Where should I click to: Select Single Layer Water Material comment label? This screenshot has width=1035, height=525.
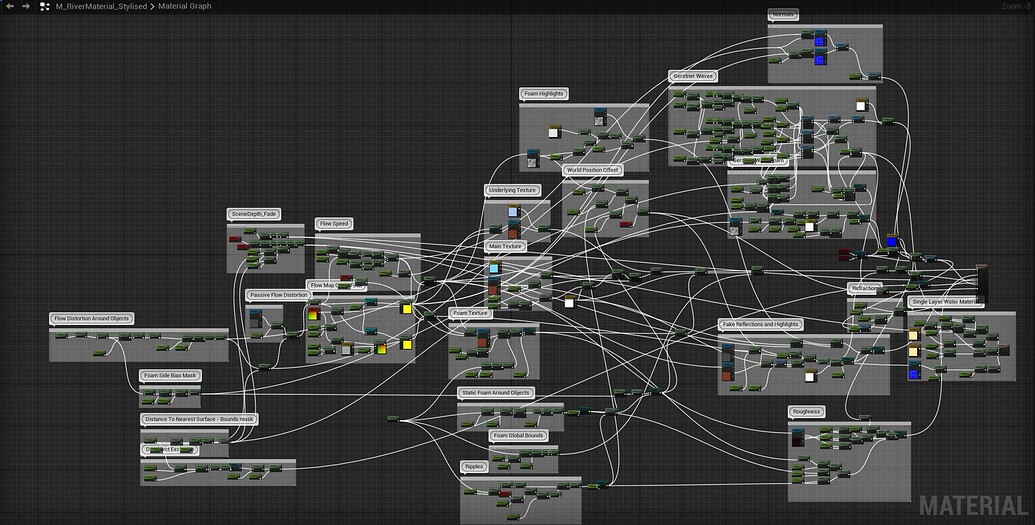(x=945, y=302)
